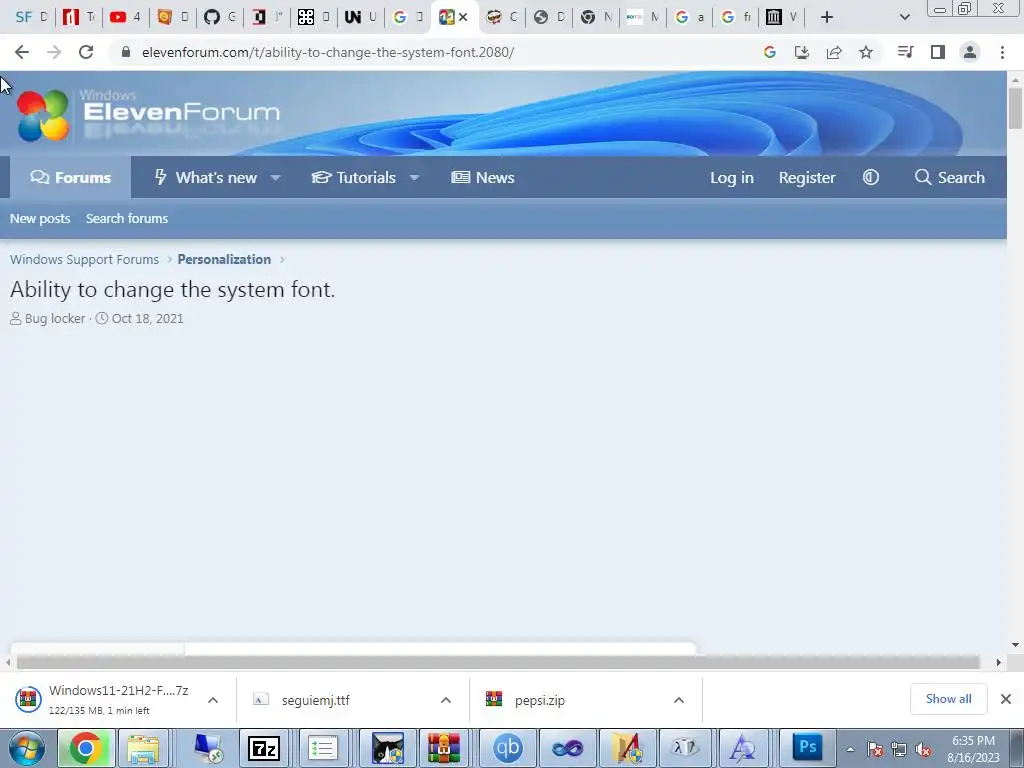1024x768 pixels.
Task: Open the Chrome profile avatar
Action: (970, 52)
